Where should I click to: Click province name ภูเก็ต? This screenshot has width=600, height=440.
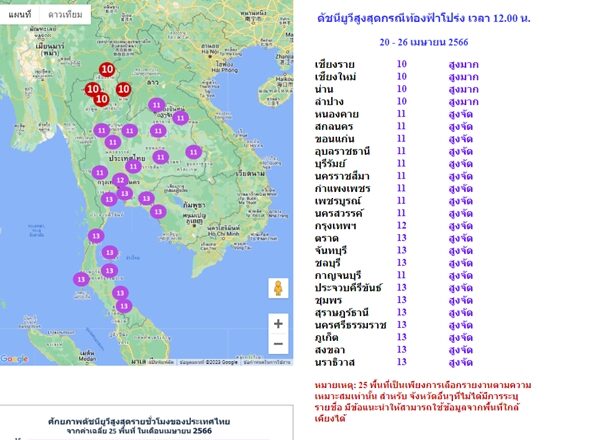(x=326, y=338)
